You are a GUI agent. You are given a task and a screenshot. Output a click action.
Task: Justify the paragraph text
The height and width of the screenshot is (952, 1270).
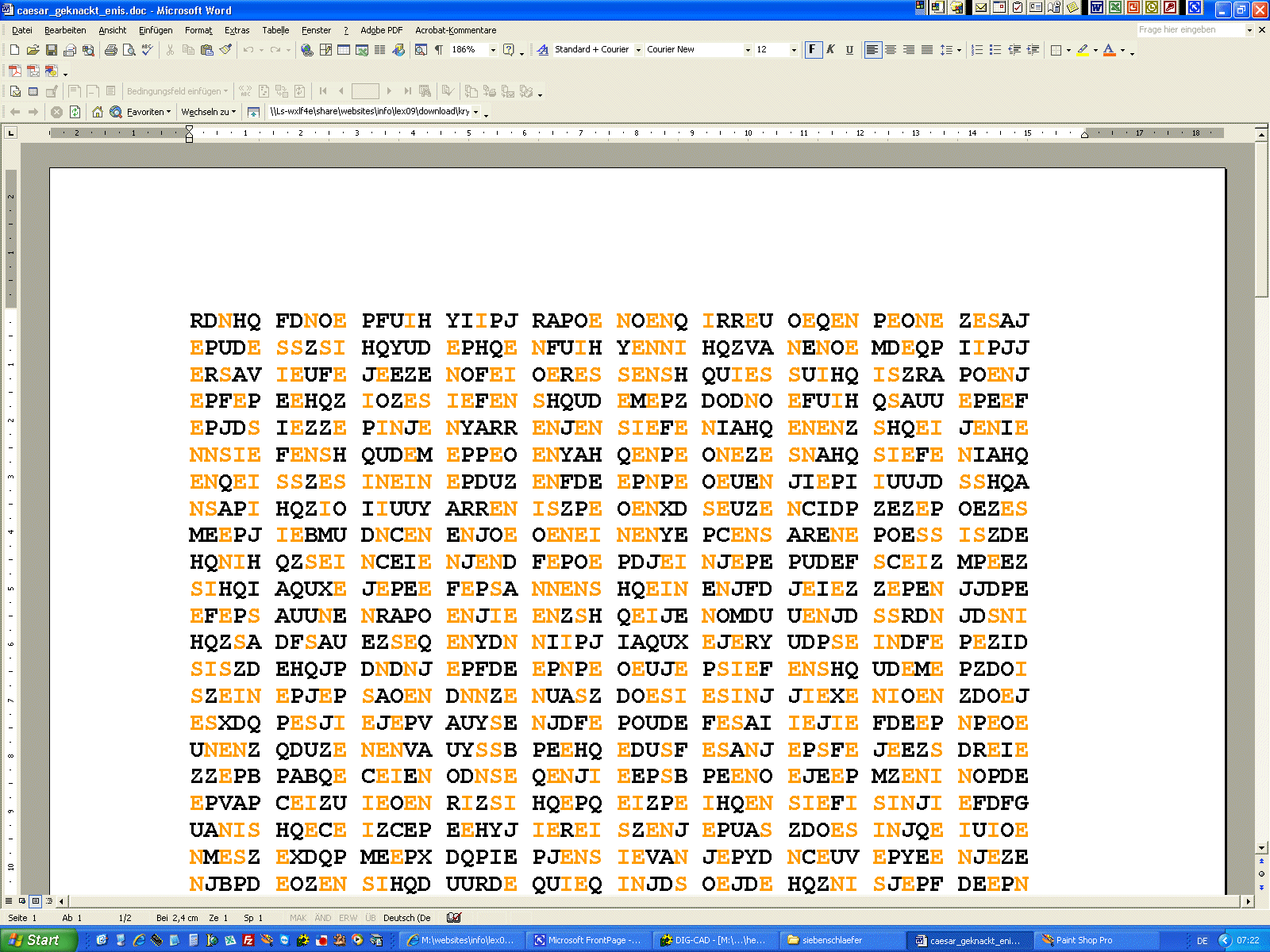(927, 50)
